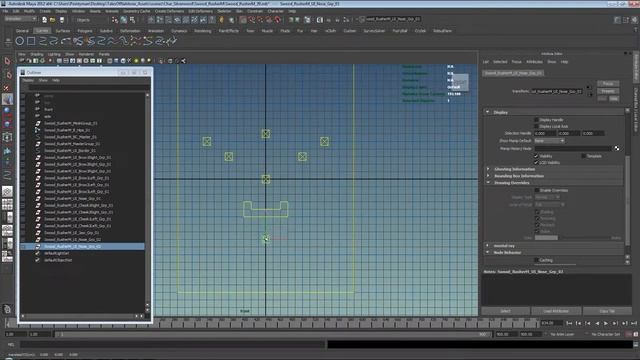Open the Constrain menu

click(x=255, y=11)
